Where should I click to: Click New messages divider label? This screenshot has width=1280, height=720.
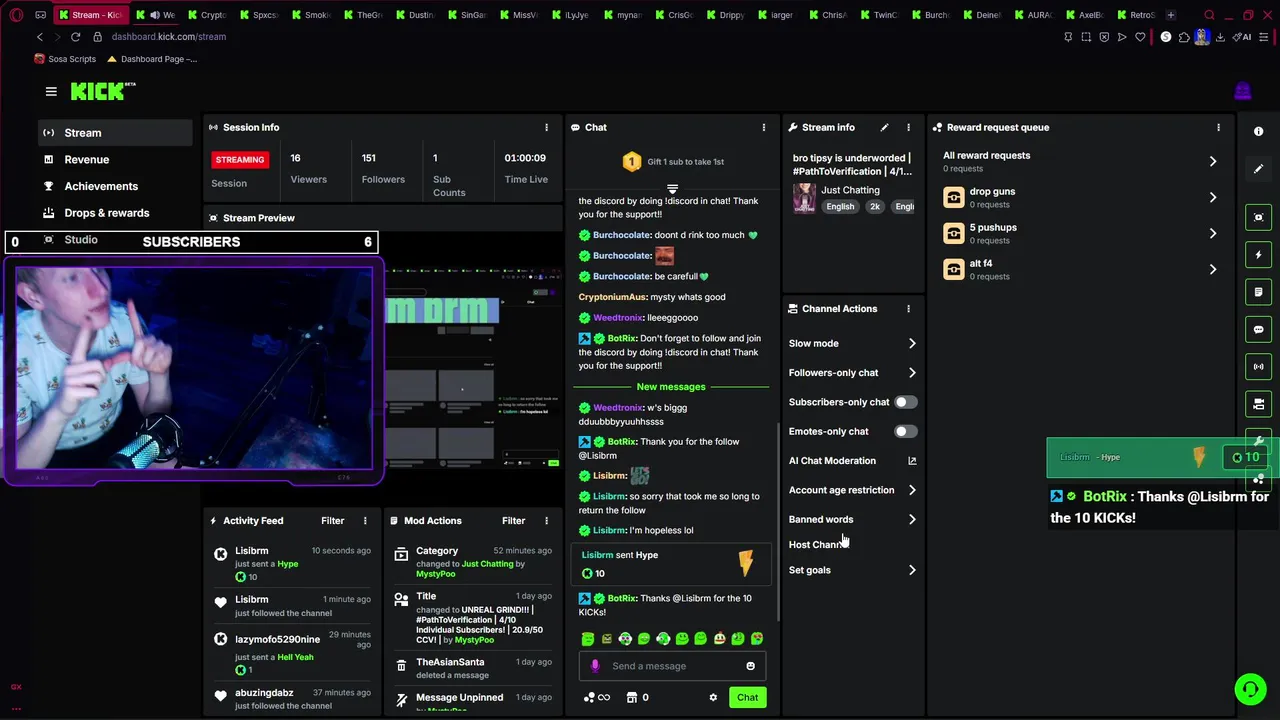pyautogui.click(x=671, y=387)
